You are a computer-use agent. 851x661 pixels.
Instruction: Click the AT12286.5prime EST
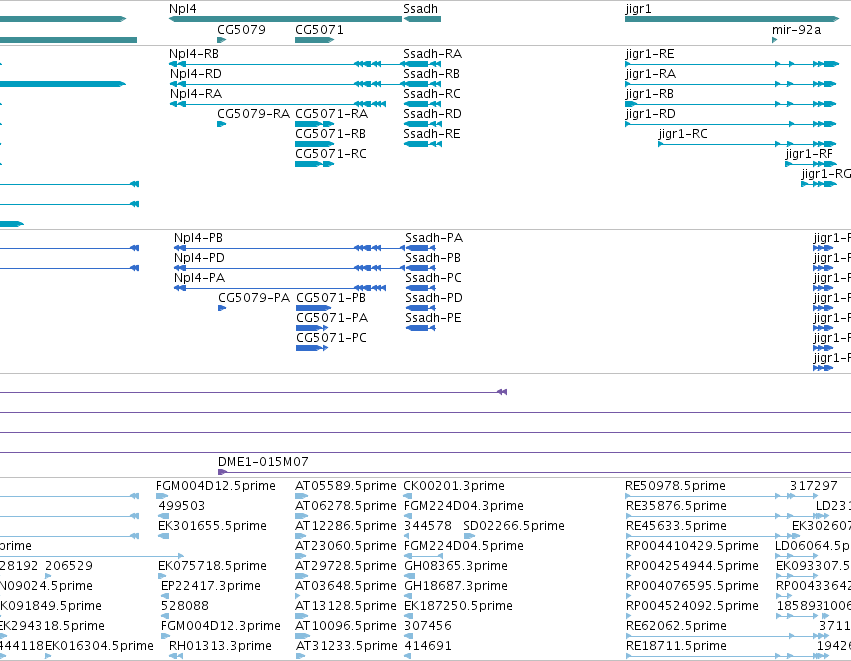[x=346, y=526]
